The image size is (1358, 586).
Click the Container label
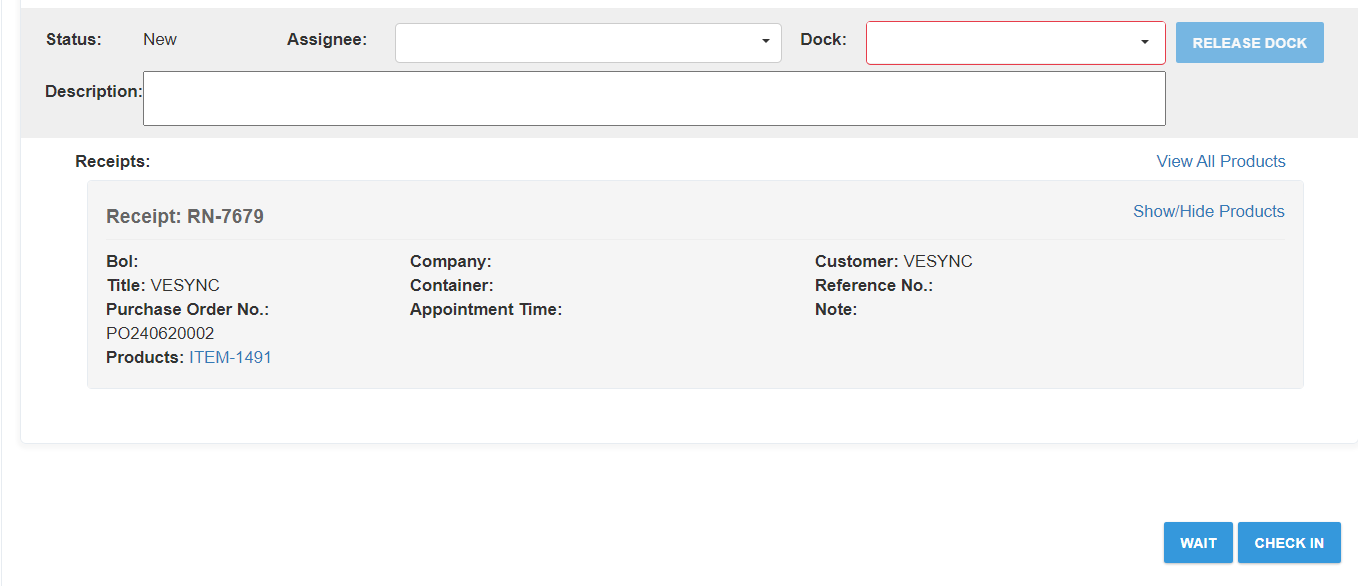451,285
